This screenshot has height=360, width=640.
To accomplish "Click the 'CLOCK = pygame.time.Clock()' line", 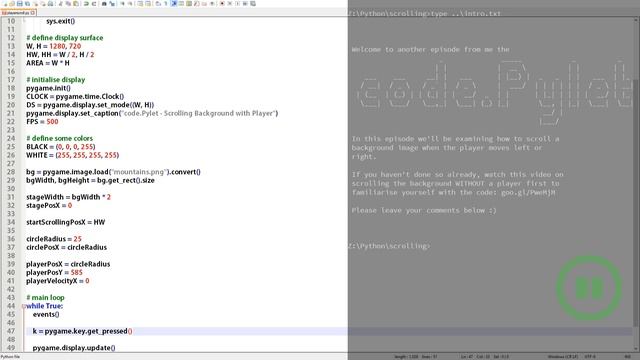I will point(75,96).
